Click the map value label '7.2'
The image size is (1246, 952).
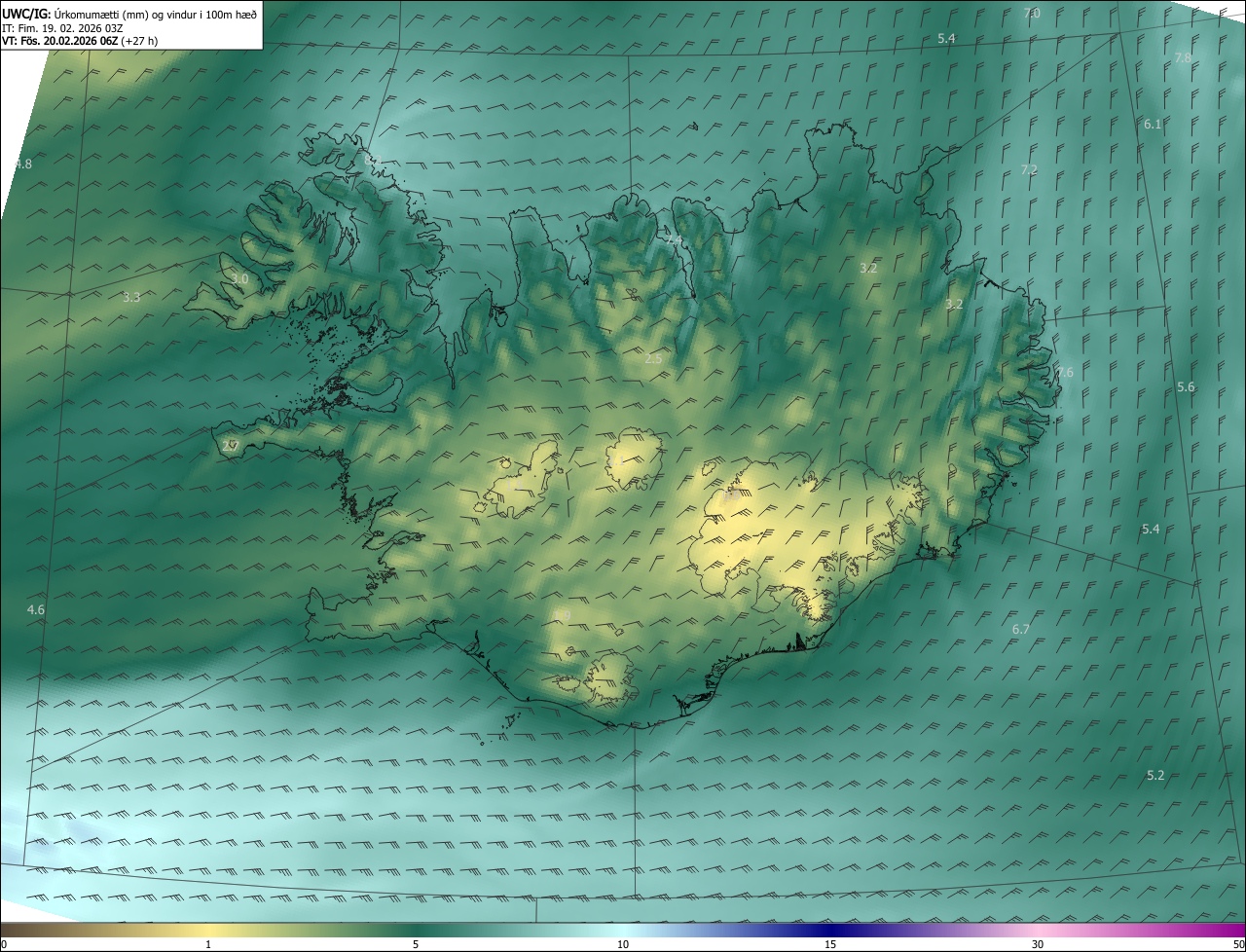pos(1029,169)
